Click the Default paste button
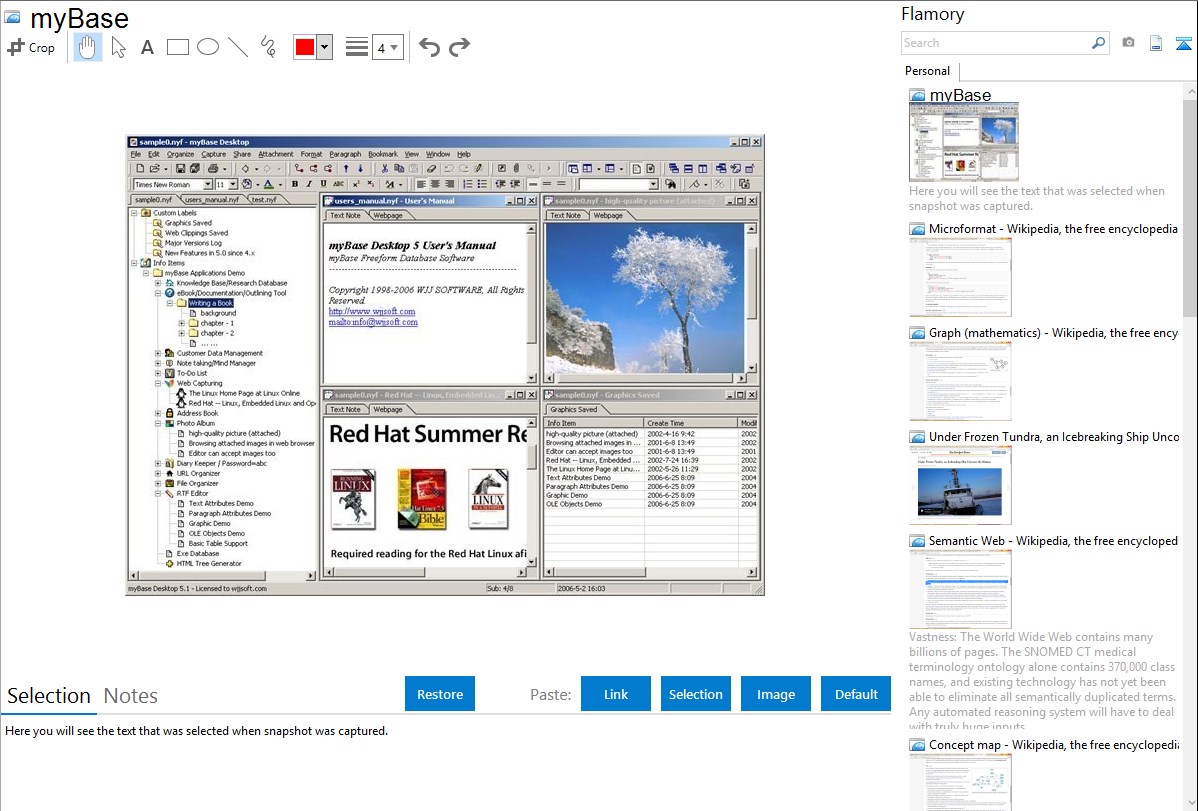 click(856, 694)
